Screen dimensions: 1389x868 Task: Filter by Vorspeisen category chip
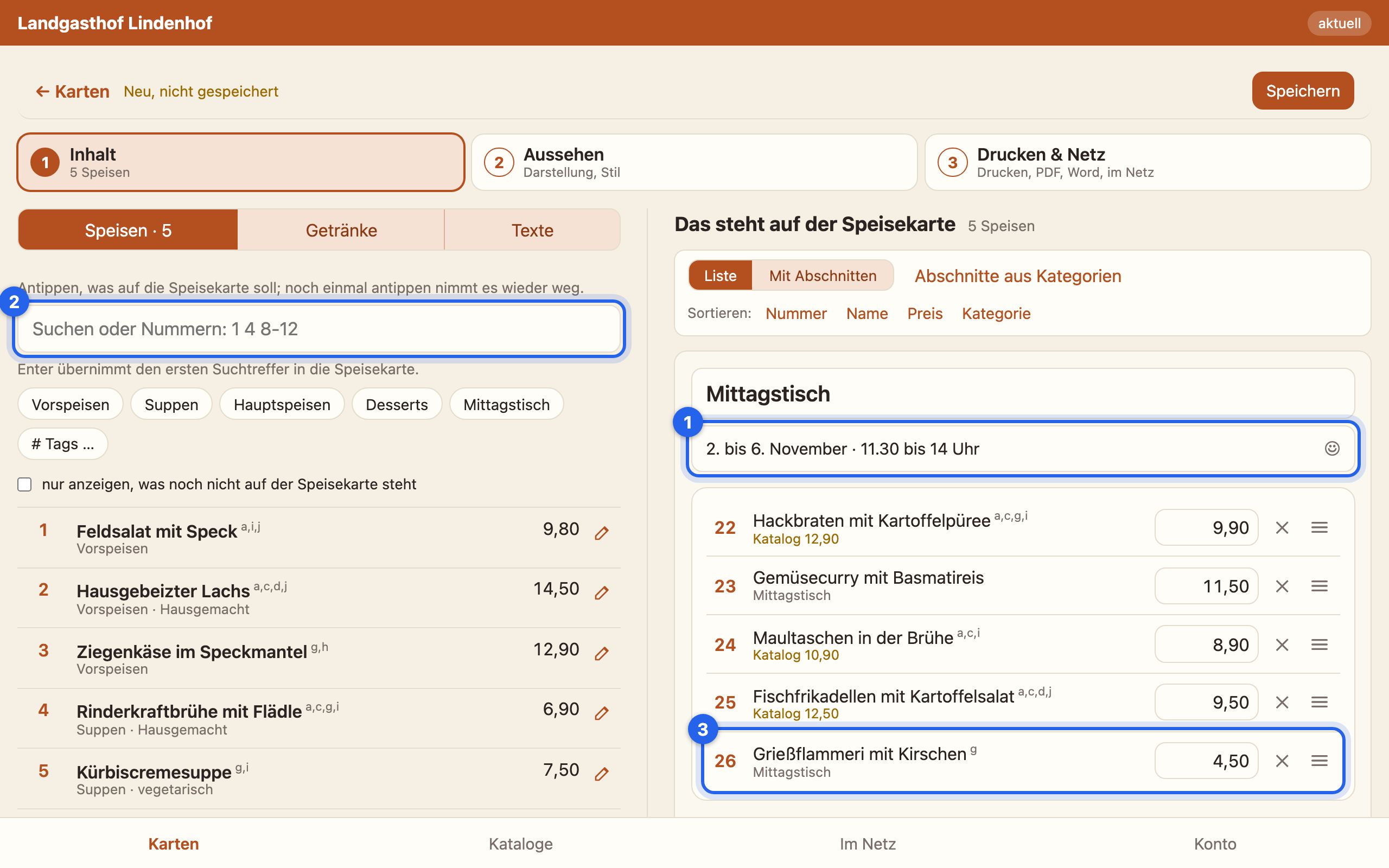pos(71,404)
